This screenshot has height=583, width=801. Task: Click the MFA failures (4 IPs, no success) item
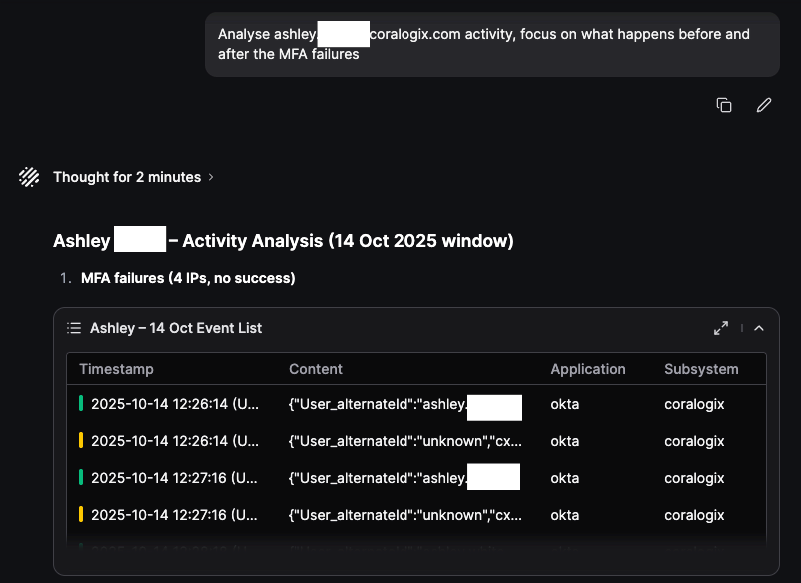tap(188, 278)
